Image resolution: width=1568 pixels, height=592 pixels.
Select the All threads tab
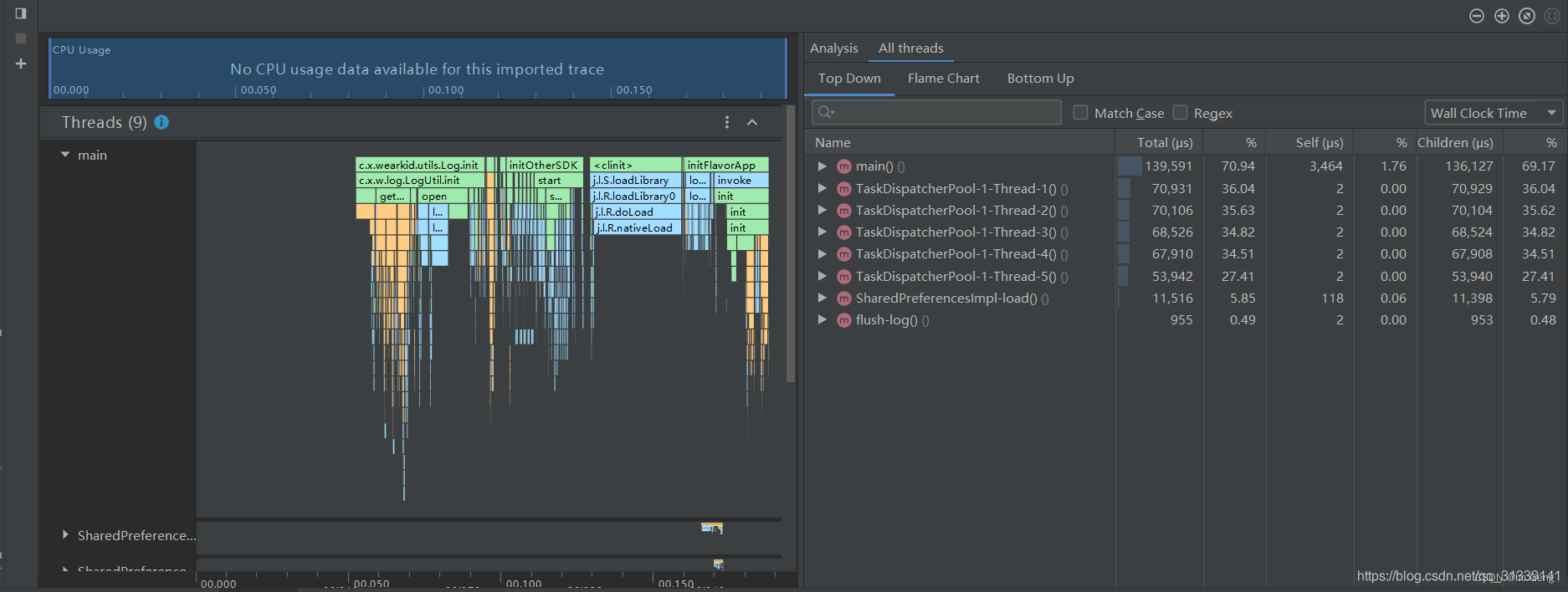(x=910, y=48)
